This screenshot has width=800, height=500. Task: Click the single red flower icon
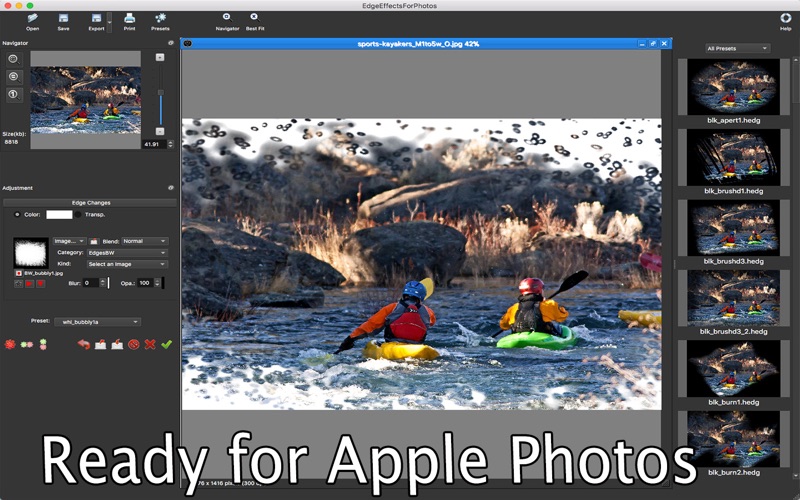[x=10, y=345]
